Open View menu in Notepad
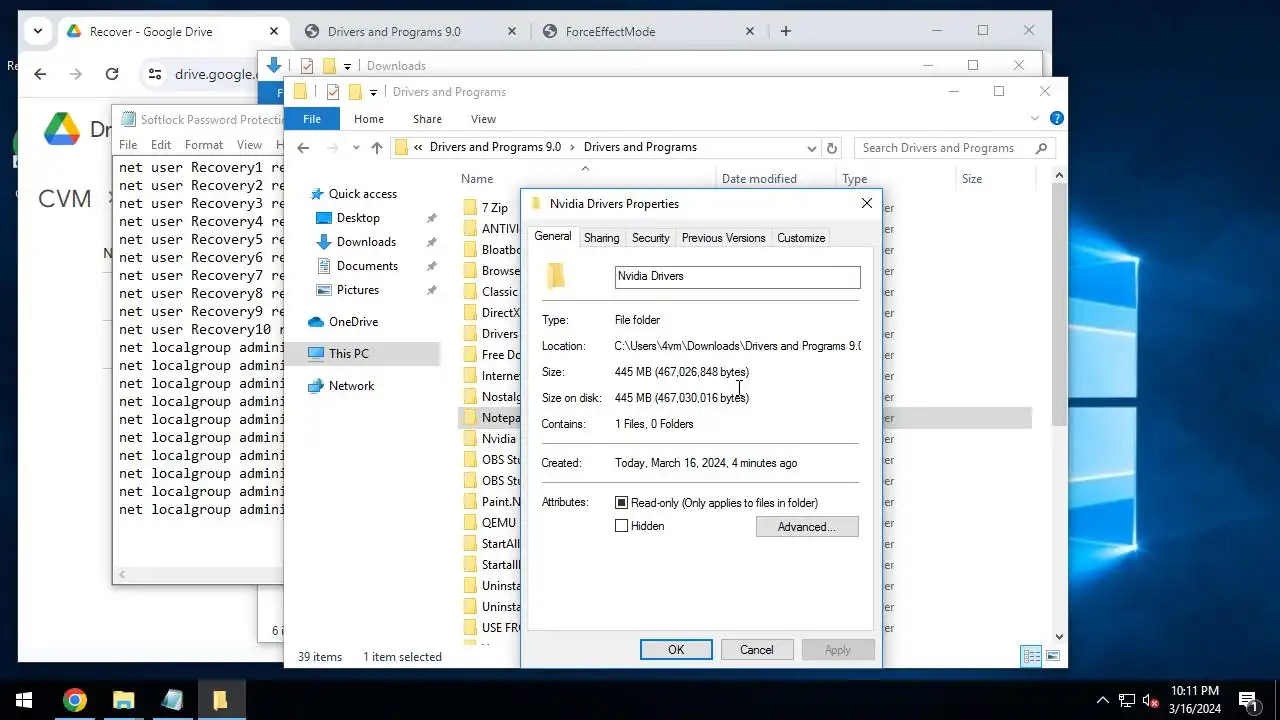The width and height of the screenshot is (1280, 720). [249, 145]
